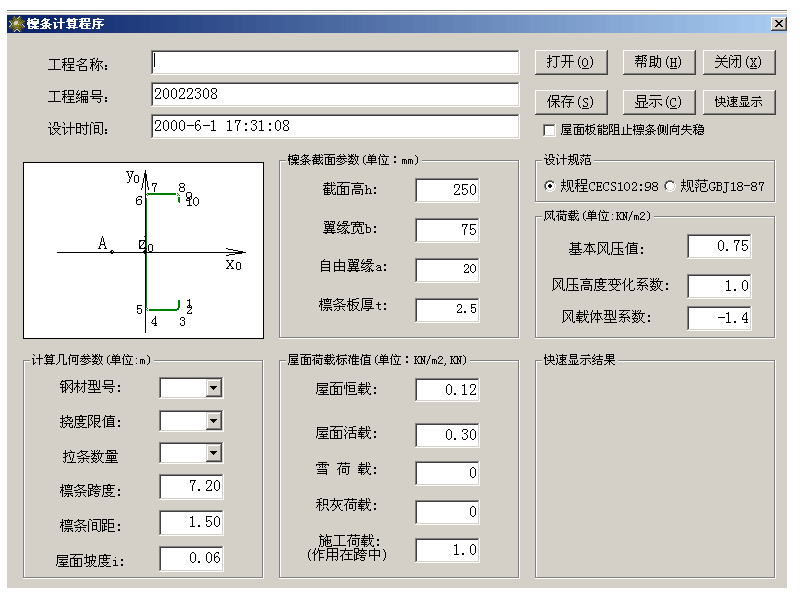
Task: Click the 关闭(X) button
Action: pyautogui.click(x=739, y=62)
